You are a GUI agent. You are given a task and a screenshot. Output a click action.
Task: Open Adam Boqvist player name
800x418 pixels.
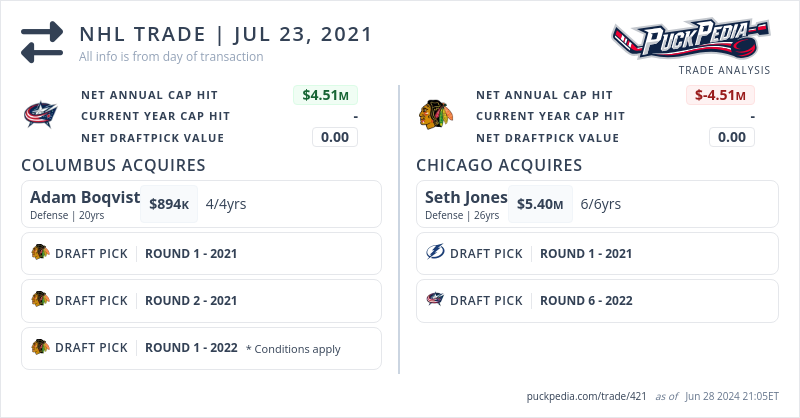tap(85, 197)
